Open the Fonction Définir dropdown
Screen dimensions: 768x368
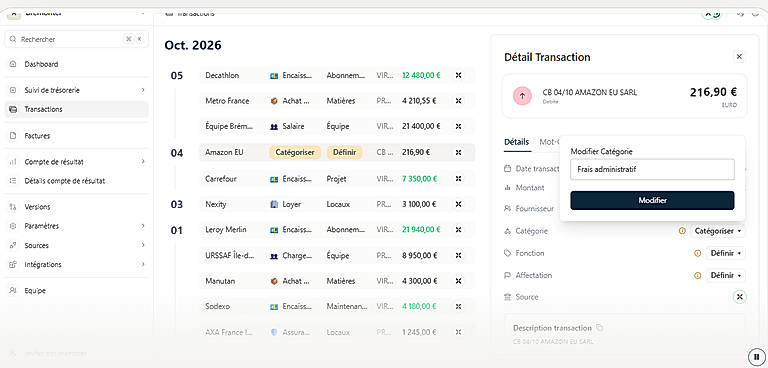tap(725, 253)
